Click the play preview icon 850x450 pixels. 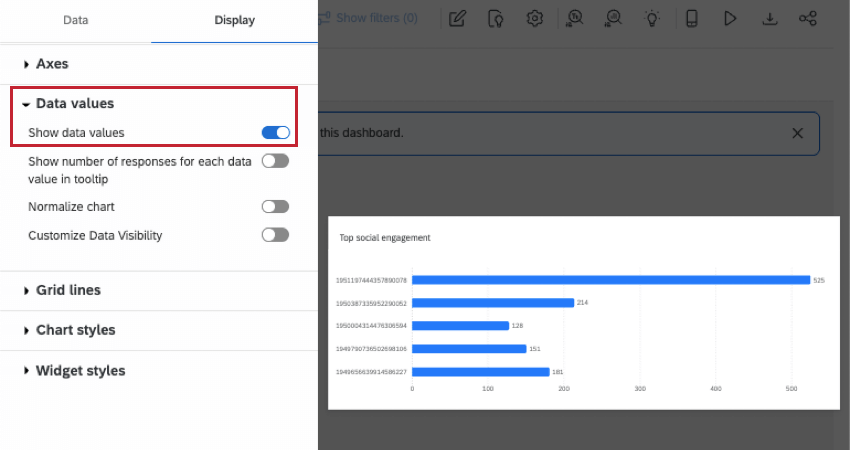[730, 18]
